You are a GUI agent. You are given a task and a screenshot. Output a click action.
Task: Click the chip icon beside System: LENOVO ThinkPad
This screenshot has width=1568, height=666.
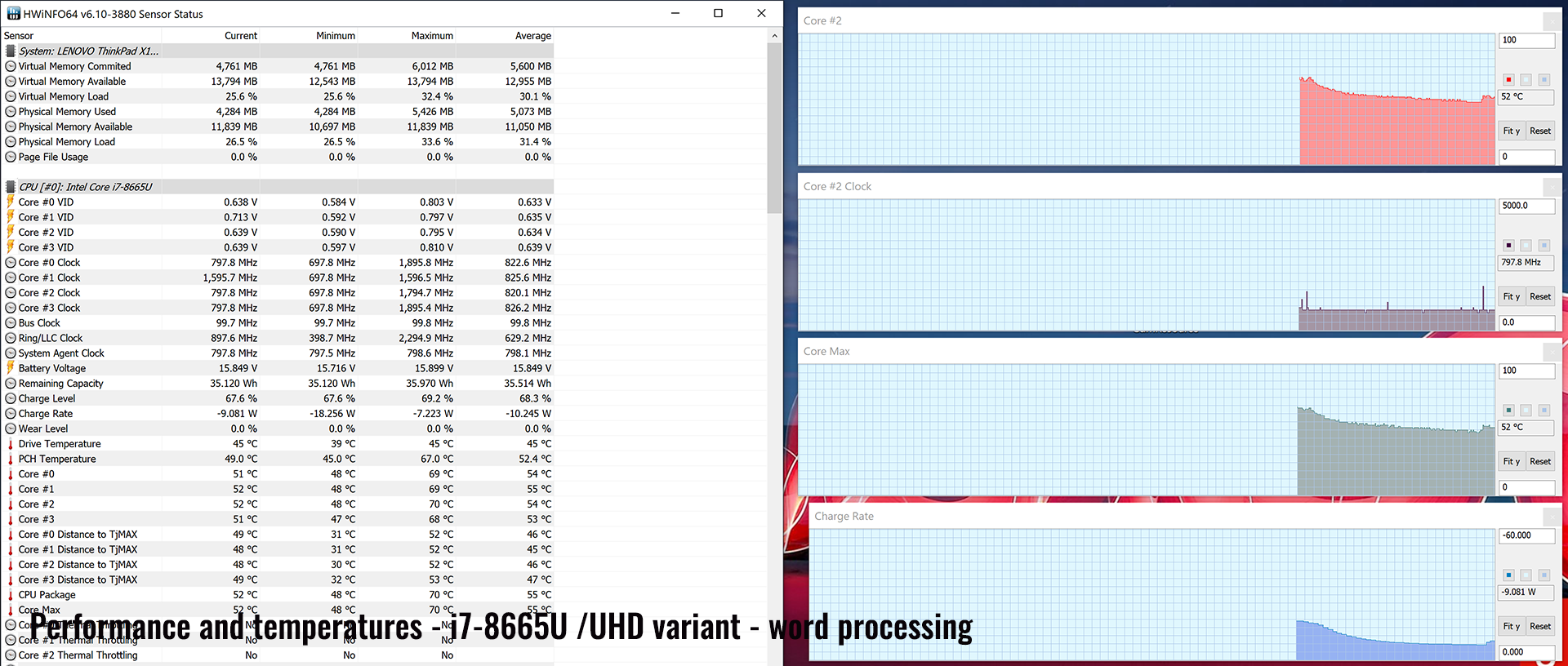coord(11,51)
